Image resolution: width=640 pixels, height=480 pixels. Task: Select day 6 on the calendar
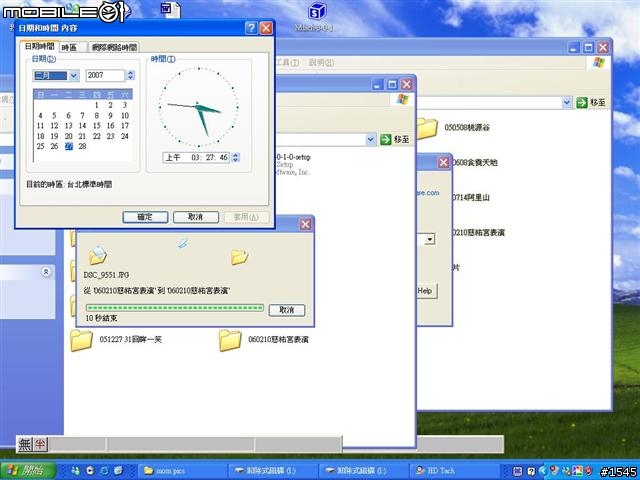tap(69, 116)
